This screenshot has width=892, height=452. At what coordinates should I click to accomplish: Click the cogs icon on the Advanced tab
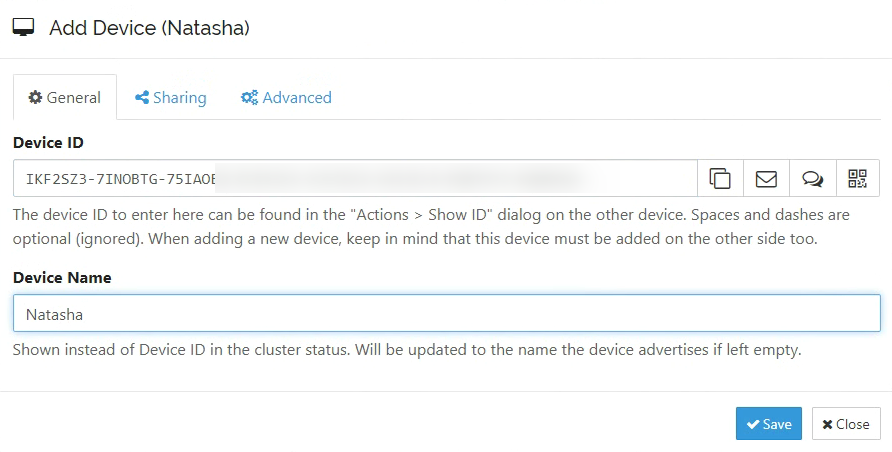point(249,97)
